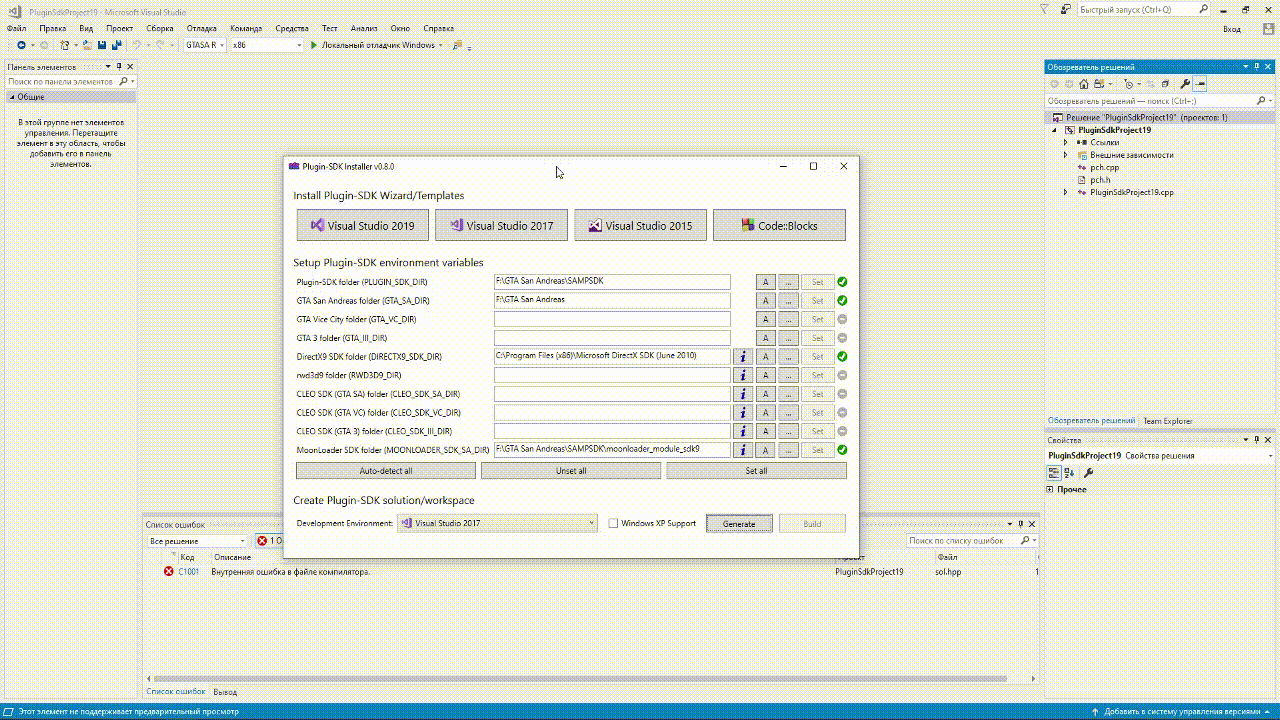Expand the PluginSdkProject19.cpp tree node
Screen dimensions: 1280x720
pyautogui.click(x=1065, y=192)
